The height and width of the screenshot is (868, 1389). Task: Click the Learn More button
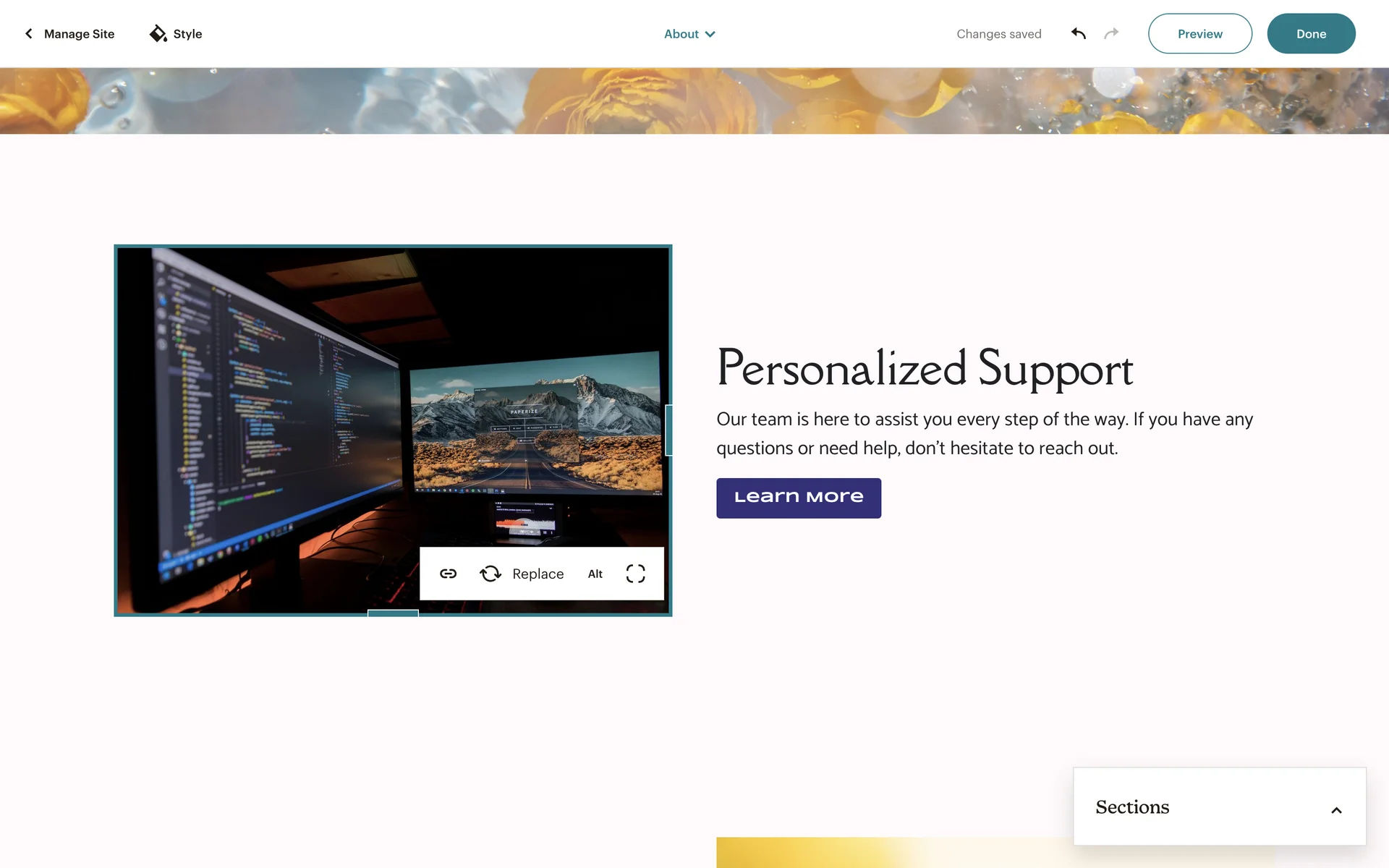[x=798, y=498]
